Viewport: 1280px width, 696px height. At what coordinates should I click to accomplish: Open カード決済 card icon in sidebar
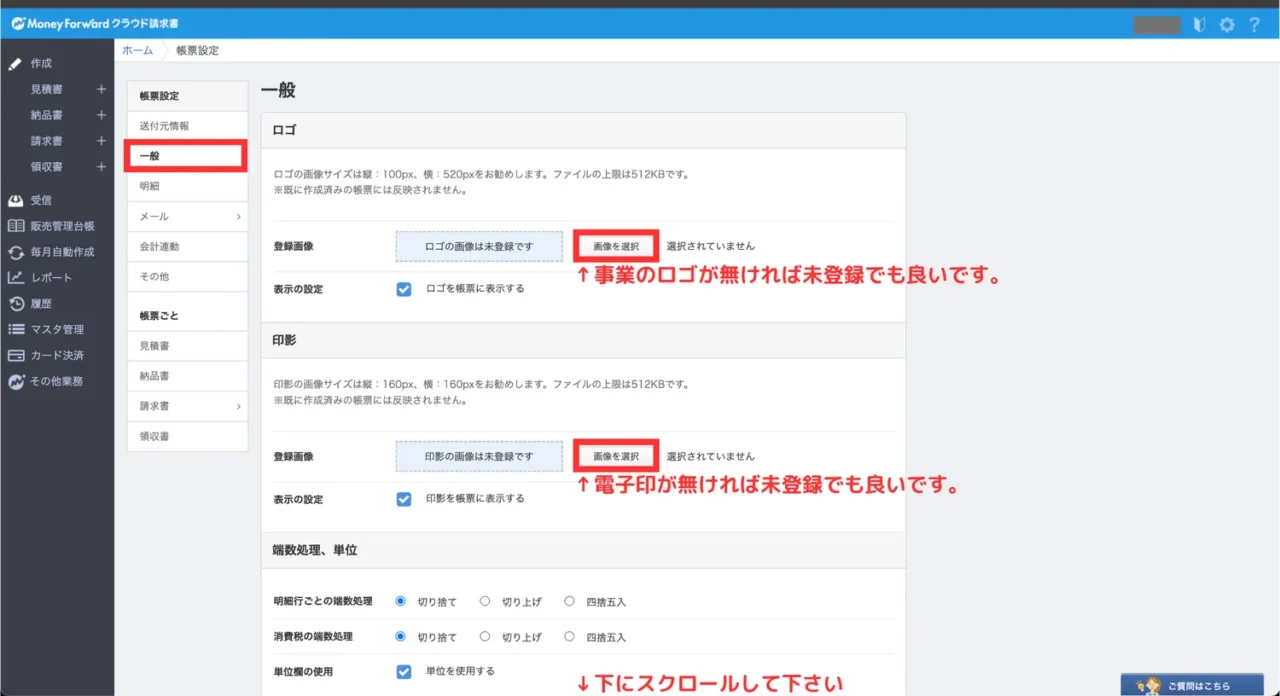[16, 356]
